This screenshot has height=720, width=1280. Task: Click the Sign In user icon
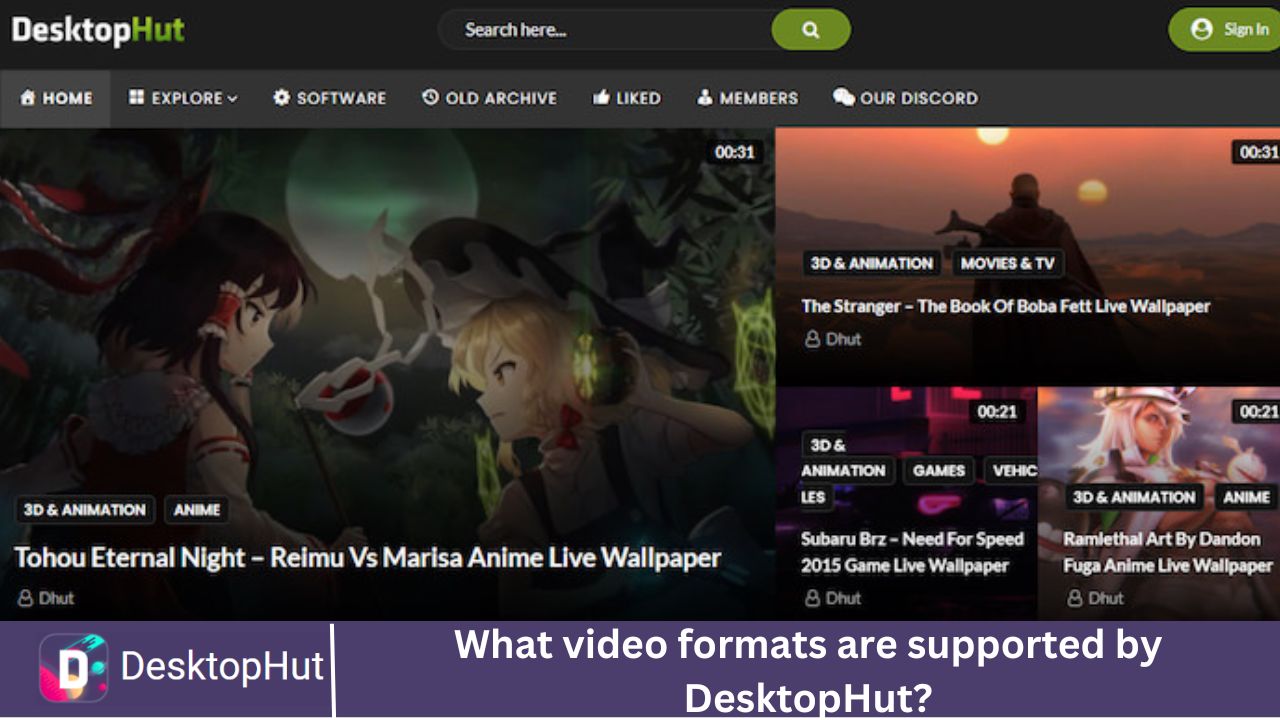click(x=1202, y=30)
